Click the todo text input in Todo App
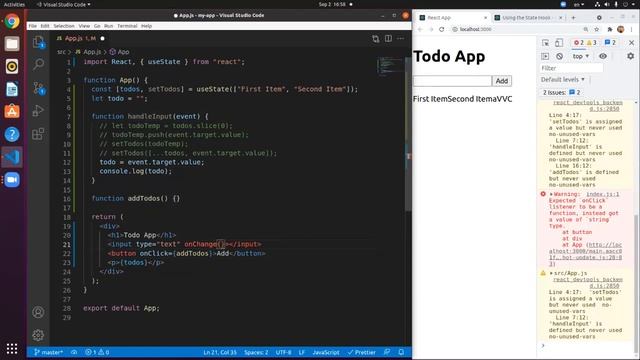Screen dimensions: 640x360 (452, 81)
